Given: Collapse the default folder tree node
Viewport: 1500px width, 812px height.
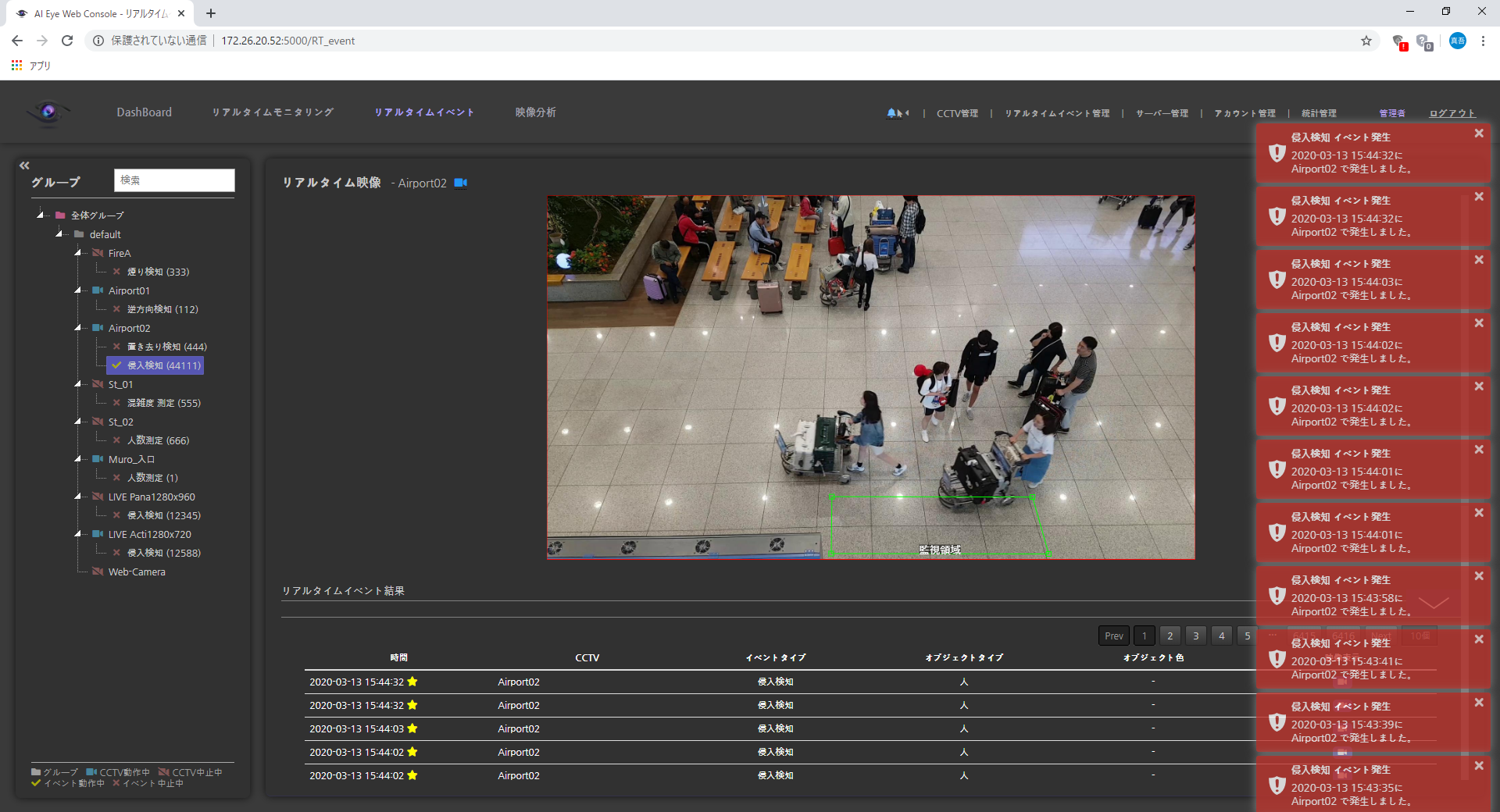Looking at the screenshot, I should tap(59, 234).
